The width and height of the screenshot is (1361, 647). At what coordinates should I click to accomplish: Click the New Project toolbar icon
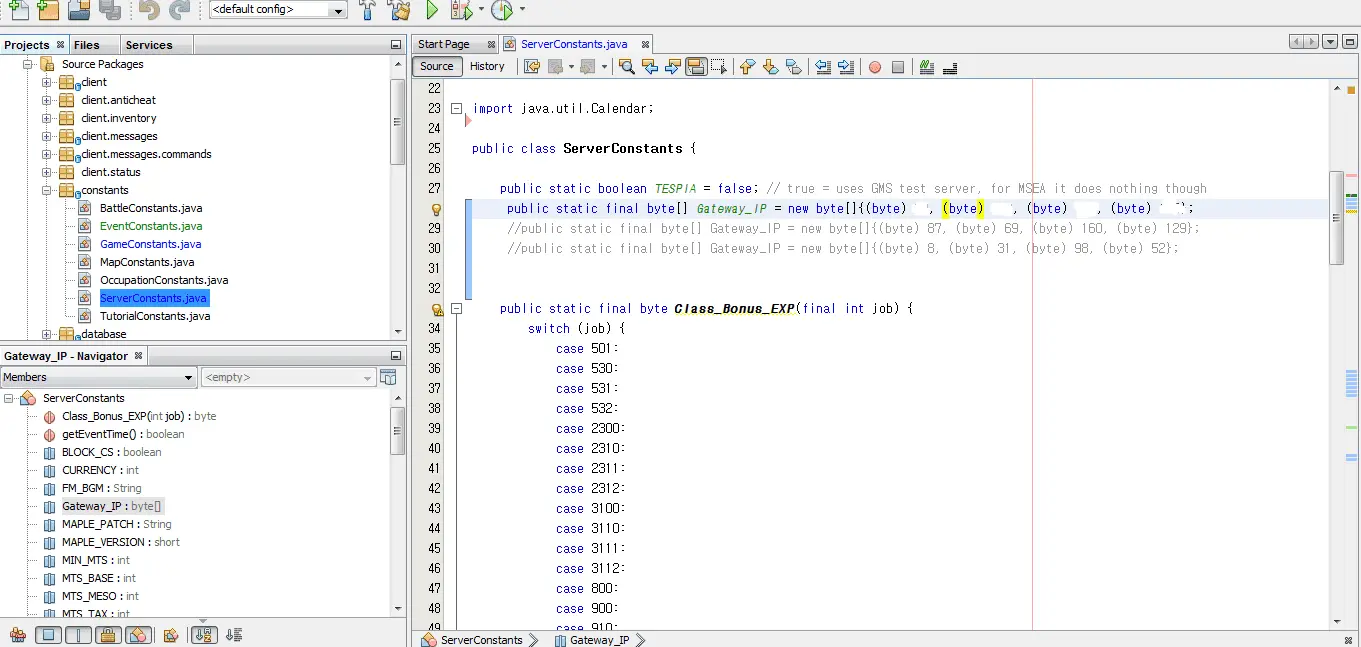pyautogui.click(x=47, y=10)
